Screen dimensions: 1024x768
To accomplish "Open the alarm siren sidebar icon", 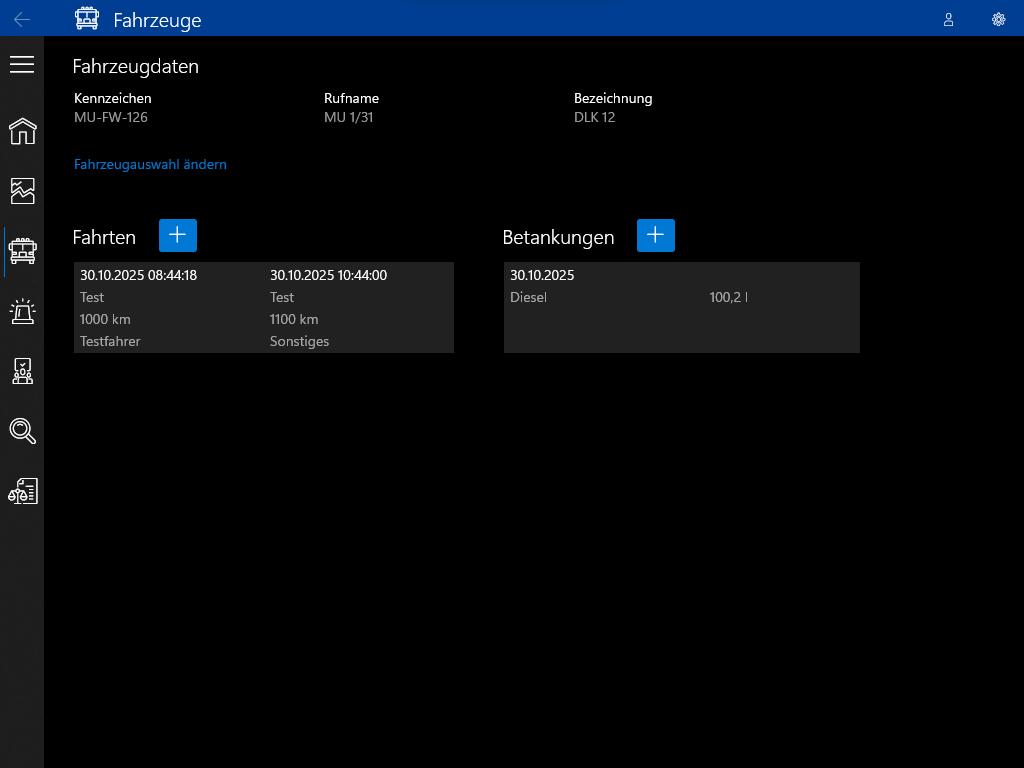I will (22, 311).
